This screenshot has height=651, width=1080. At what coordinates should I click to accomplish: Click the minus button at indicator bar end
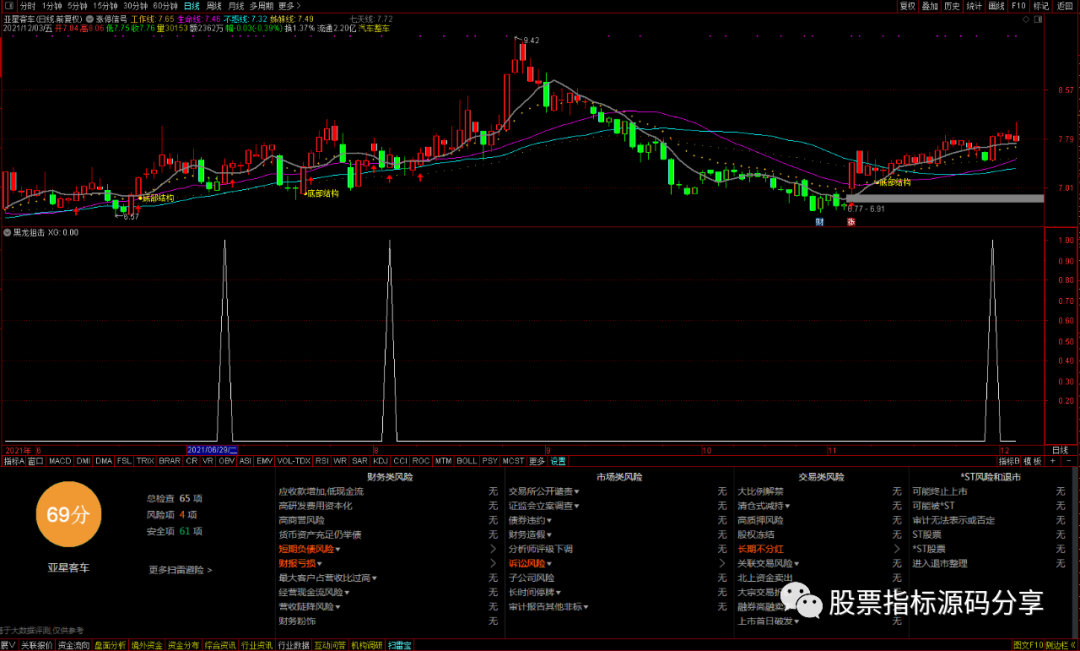1069,460
